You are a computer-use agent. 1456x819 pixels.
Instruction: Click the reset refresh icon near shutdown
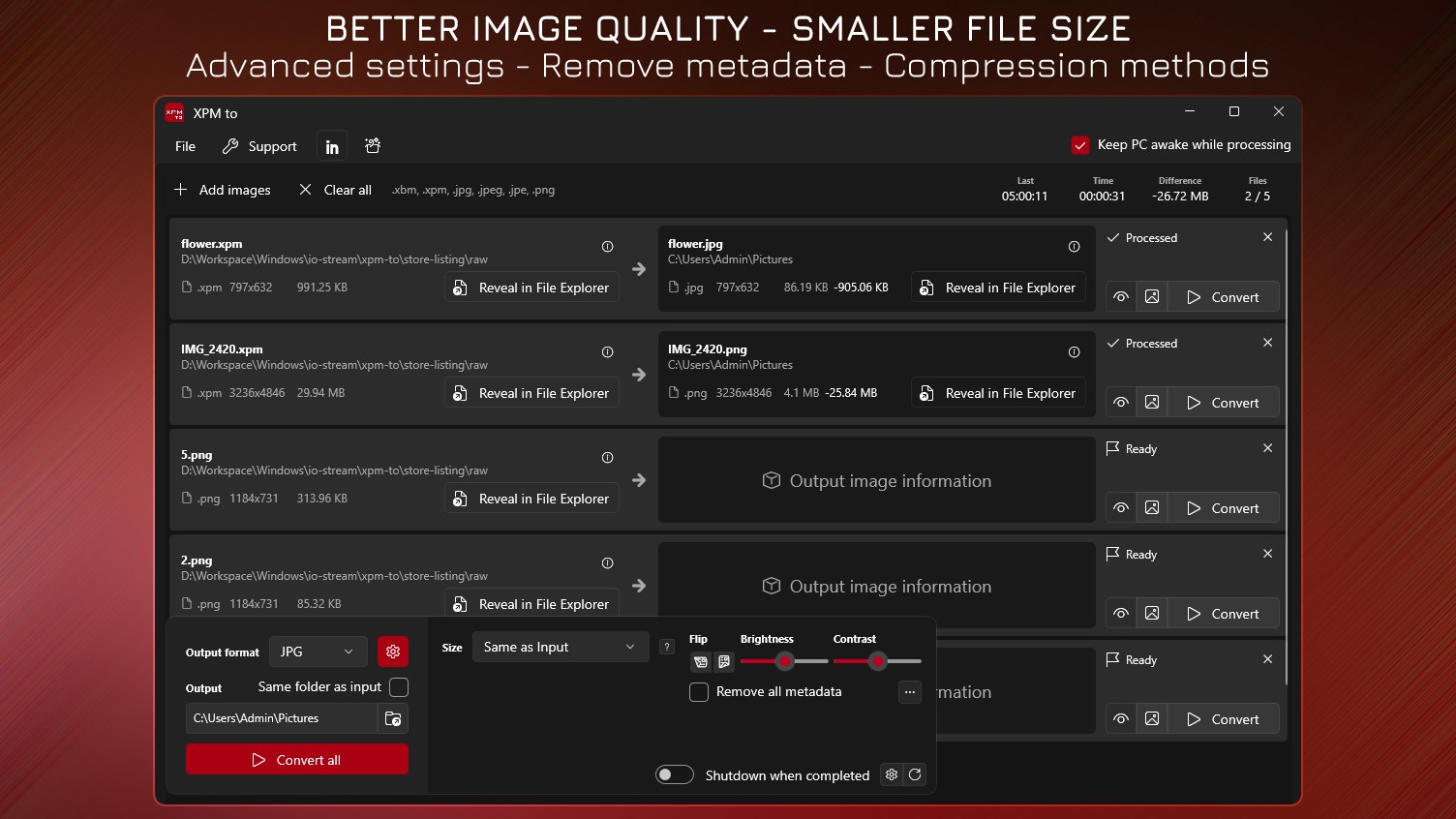[915, 774]
